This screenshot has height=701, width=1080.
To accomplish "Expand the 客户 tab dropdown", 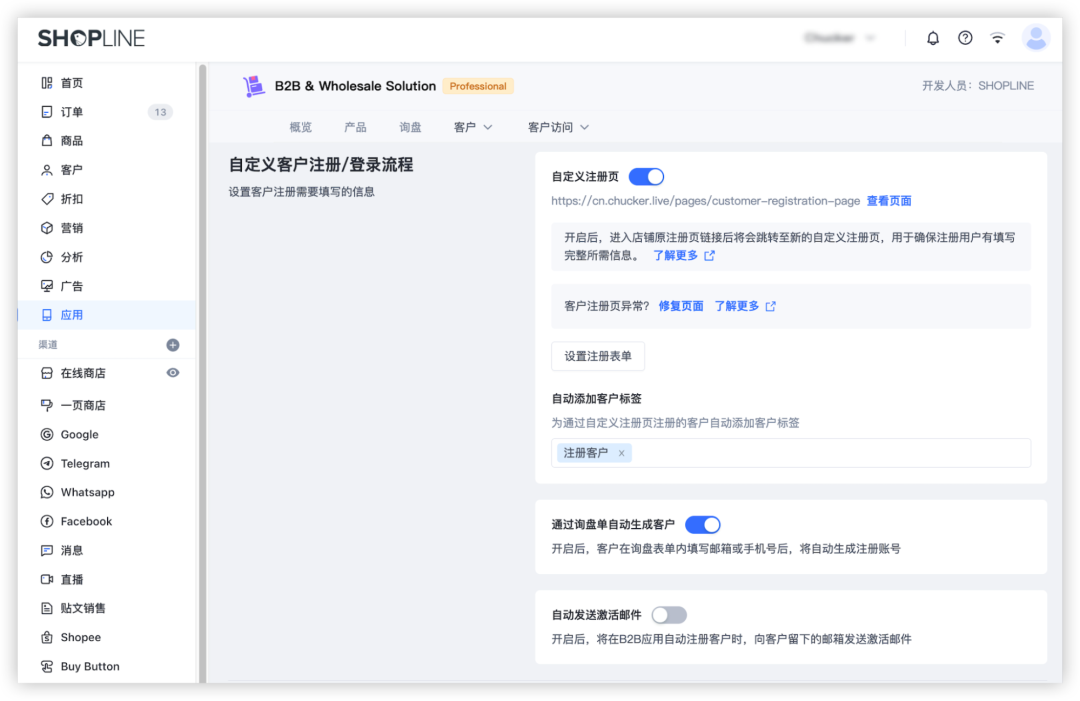I will pos(472,127).
